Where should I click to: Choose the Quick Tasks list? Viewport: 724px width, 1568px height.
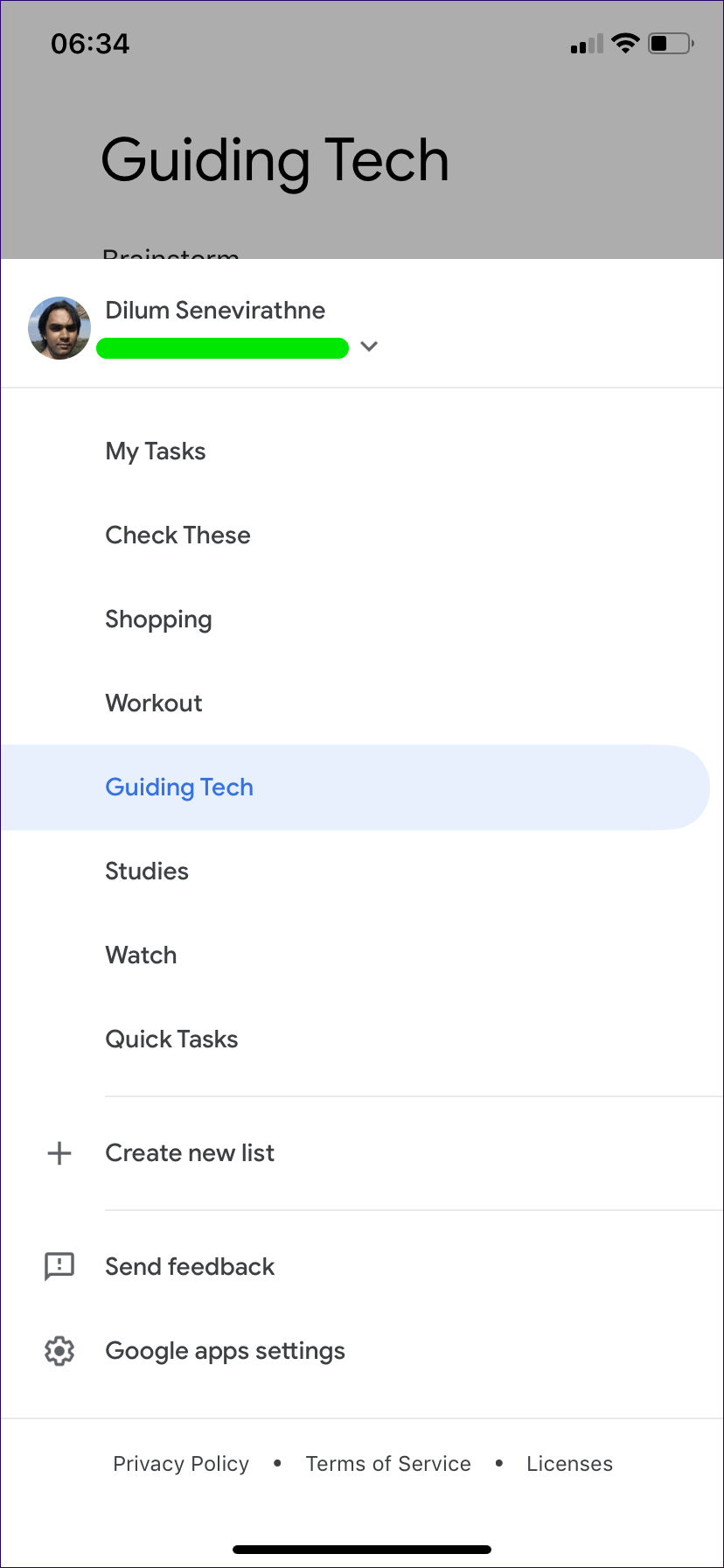pos(171,1039)
